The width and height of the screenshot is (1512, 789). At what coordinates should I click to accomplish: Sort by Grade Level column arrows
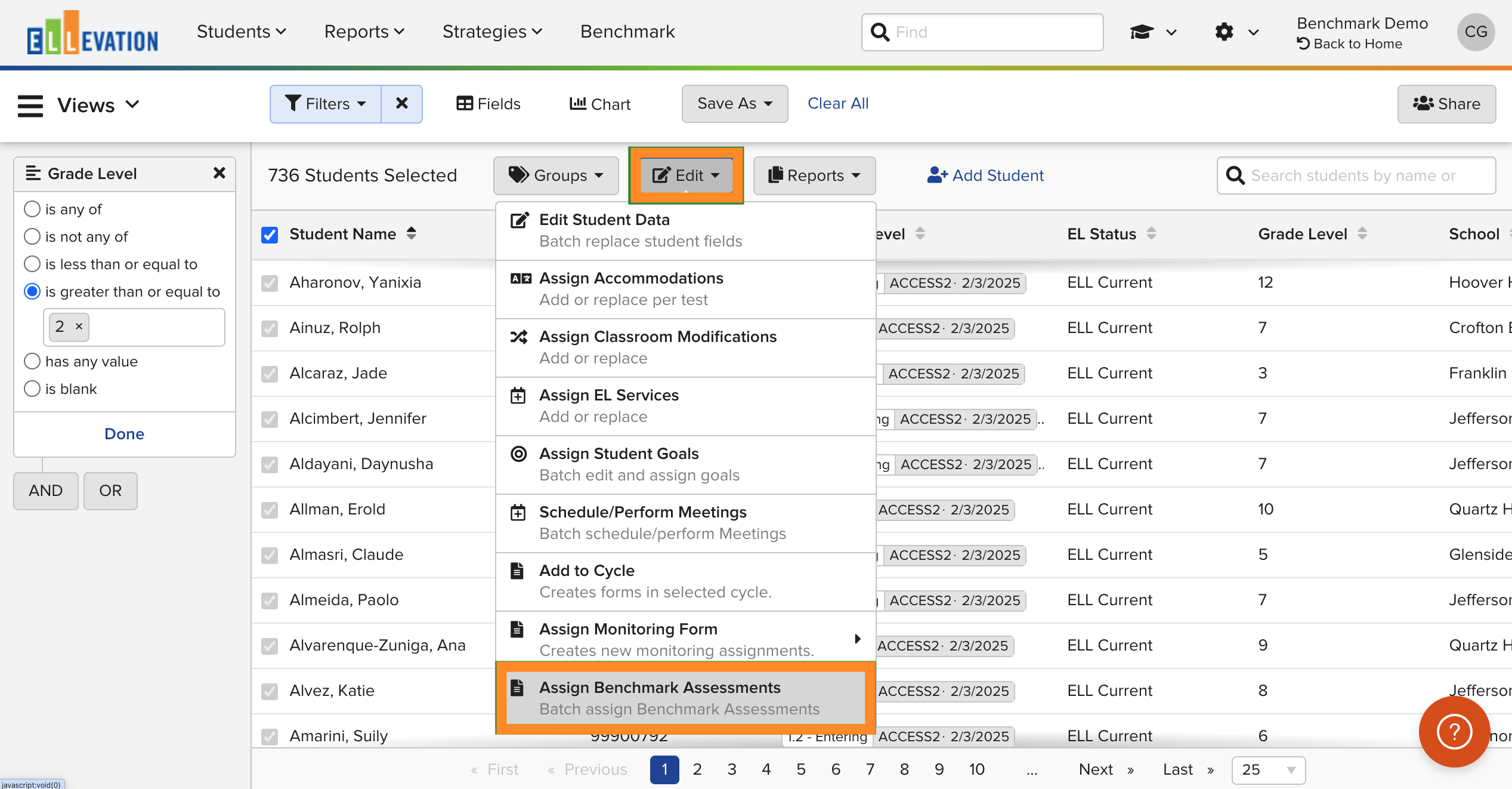[x=1362, y=233]
